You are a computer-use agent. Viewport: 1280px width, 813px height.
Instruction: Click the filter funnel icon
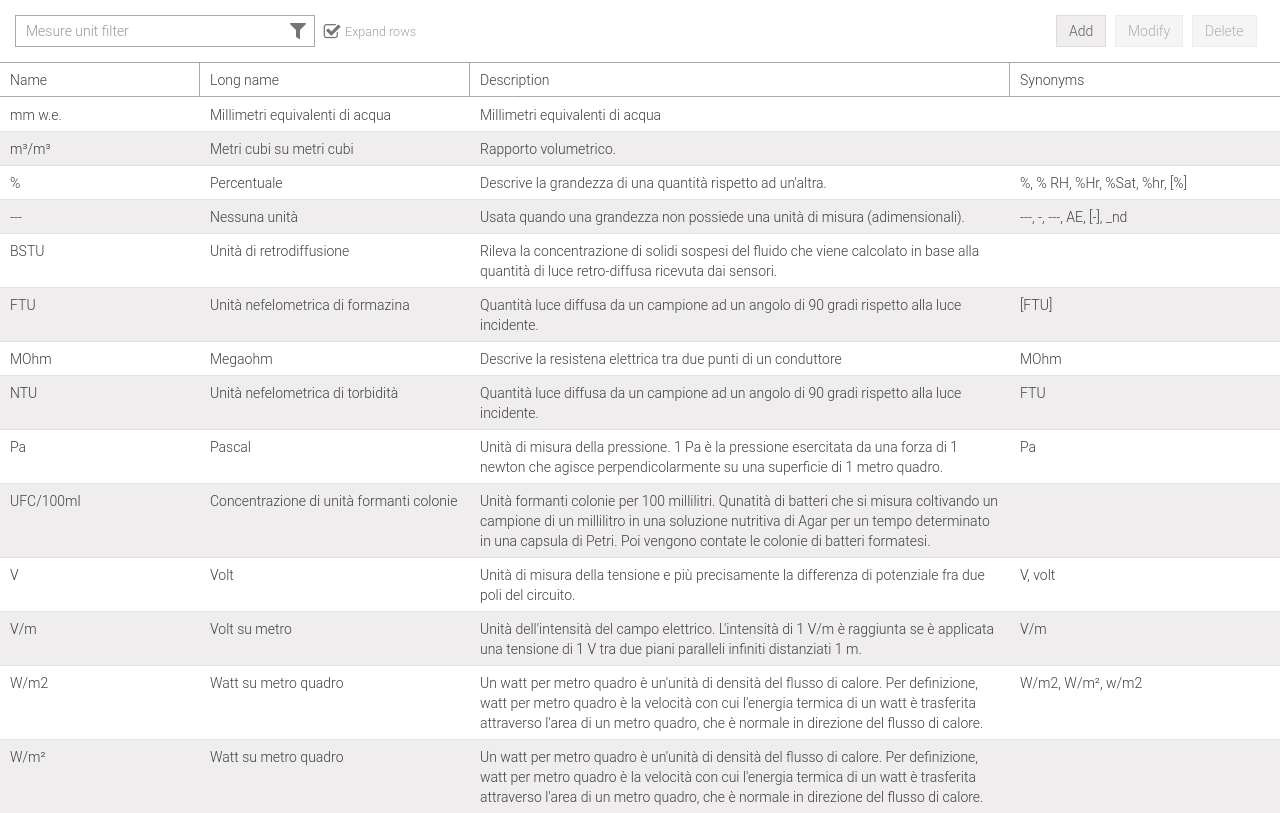(x=298, y=31)
